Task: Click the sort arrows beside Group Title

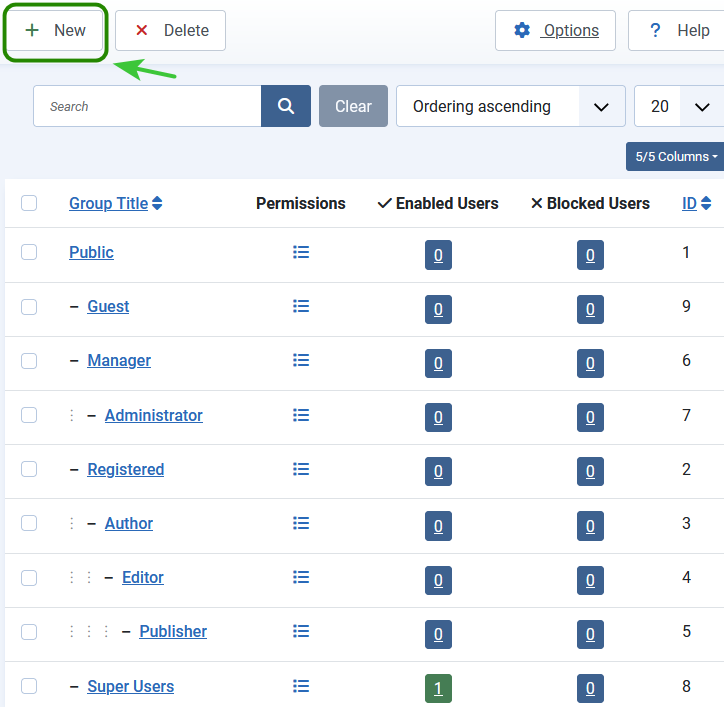Action: 157,203
